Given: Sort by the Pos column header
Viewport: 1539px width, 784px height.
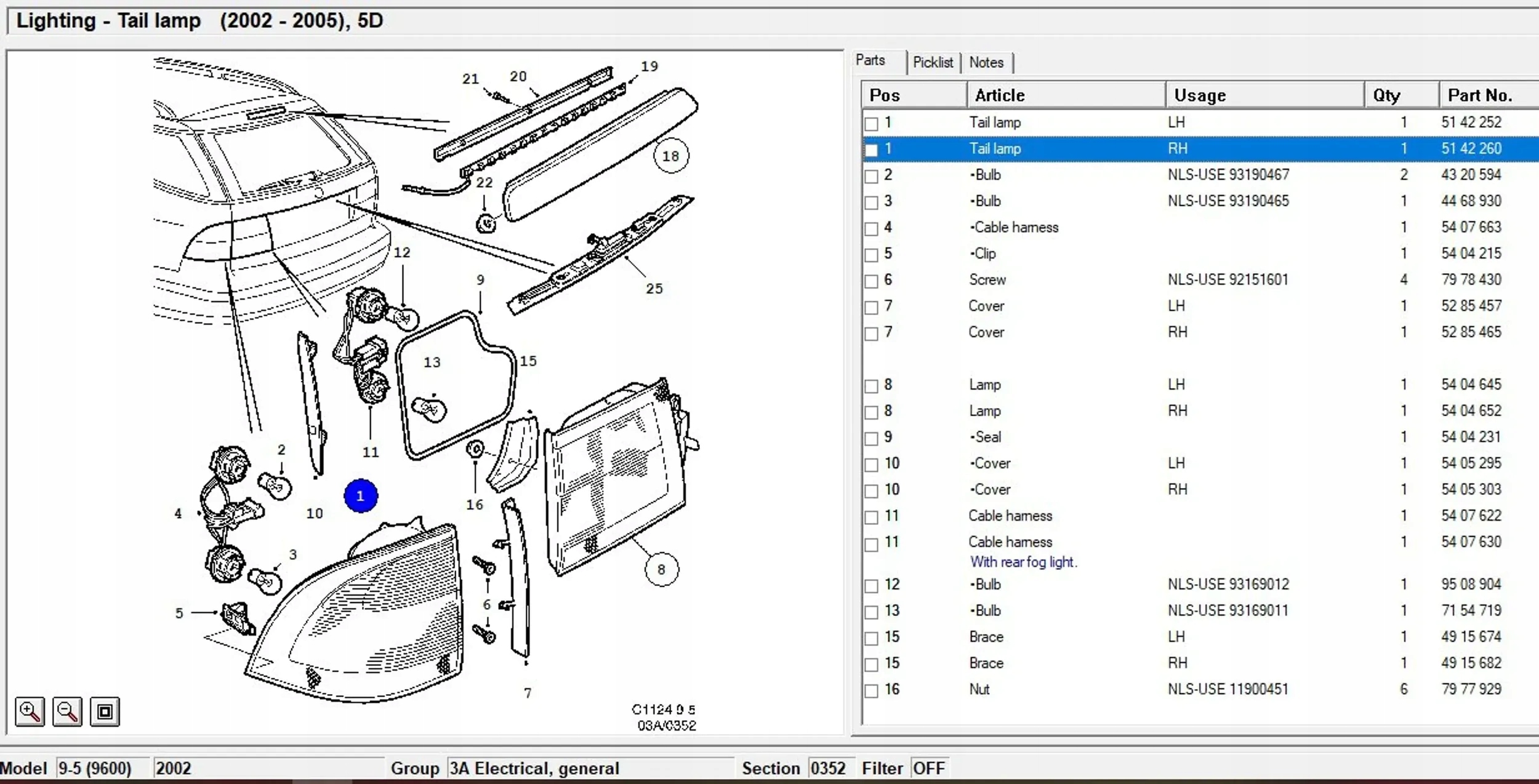Looking at the screenshot, I should (914, 95).
